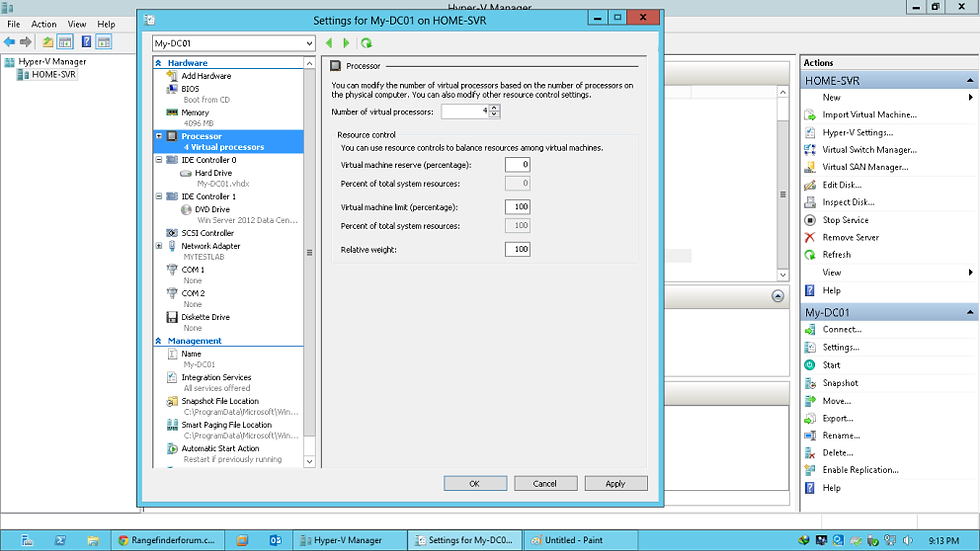Expand the Network Adapter node
This screenshot has height=551, width=980.
[x=159, y=246]
